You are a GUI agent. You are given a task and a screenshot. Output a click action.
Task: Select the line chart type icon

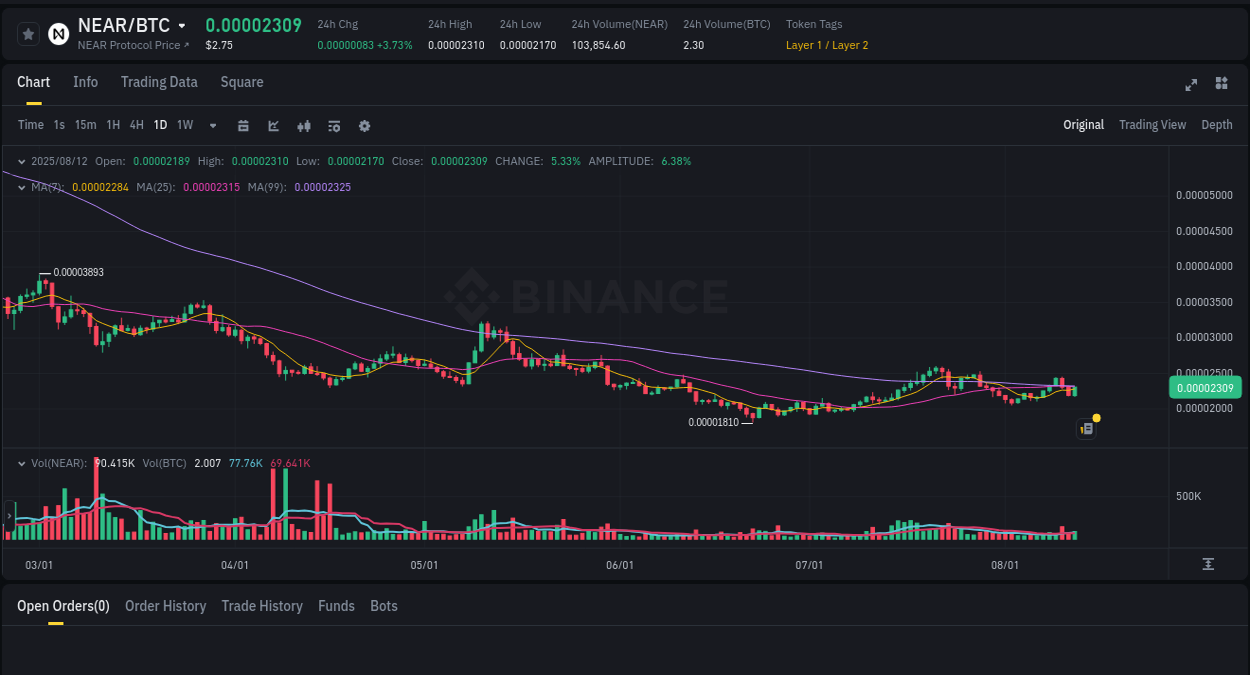click(273, 125)
